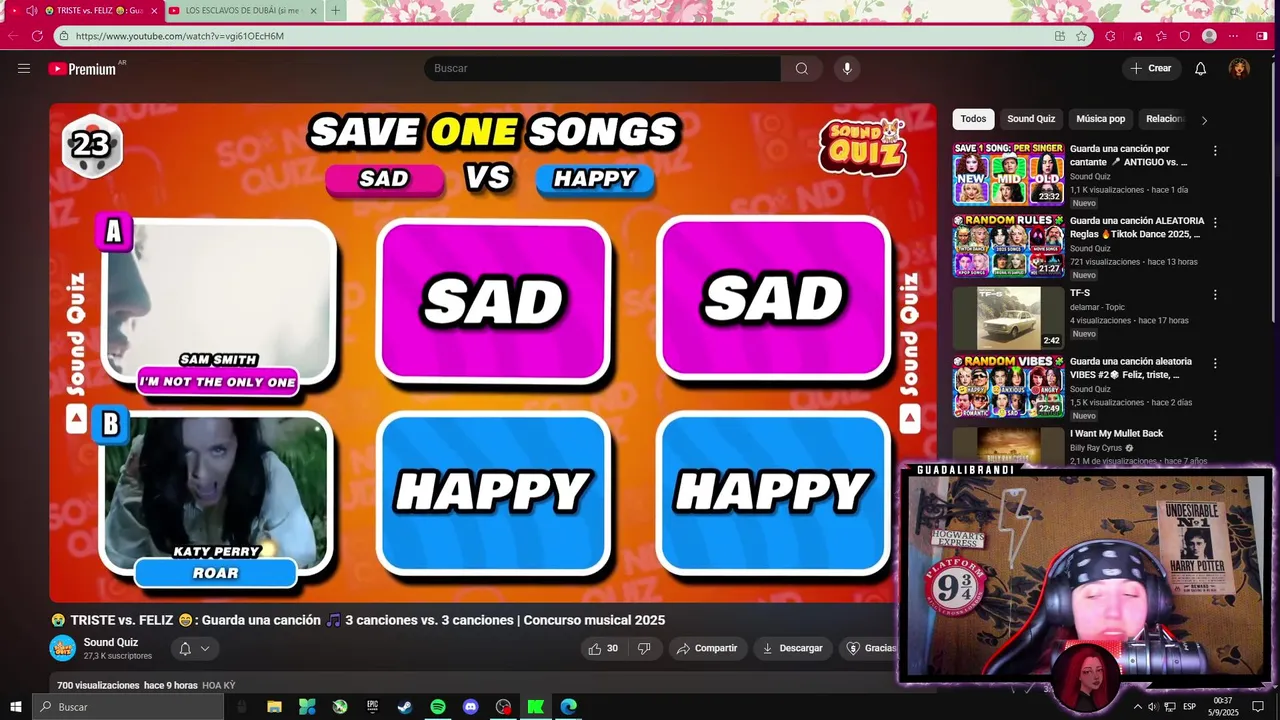The height and width of the screenshot is (720, 1280).
Task: Dislike the video with thumbs down
Action: point(644,648)
